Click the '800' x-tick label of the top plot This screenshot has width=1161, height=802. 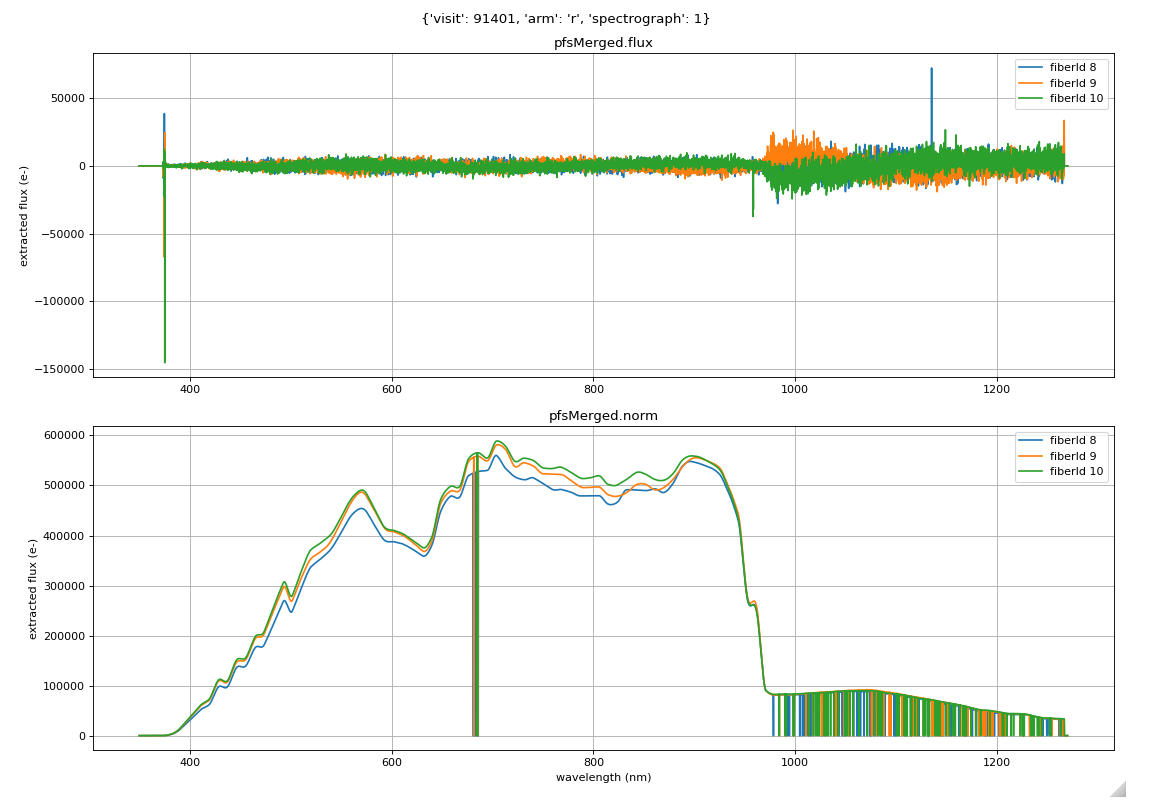click(x=593, y=389)
